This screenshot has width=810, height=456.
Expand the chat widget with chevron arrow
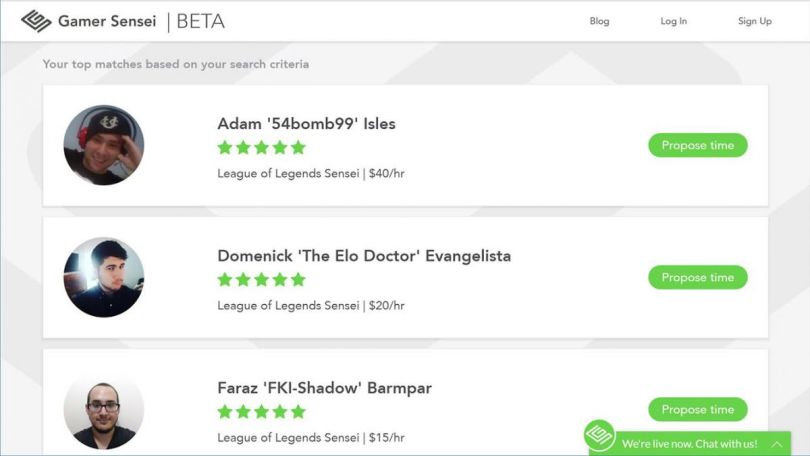776,443
